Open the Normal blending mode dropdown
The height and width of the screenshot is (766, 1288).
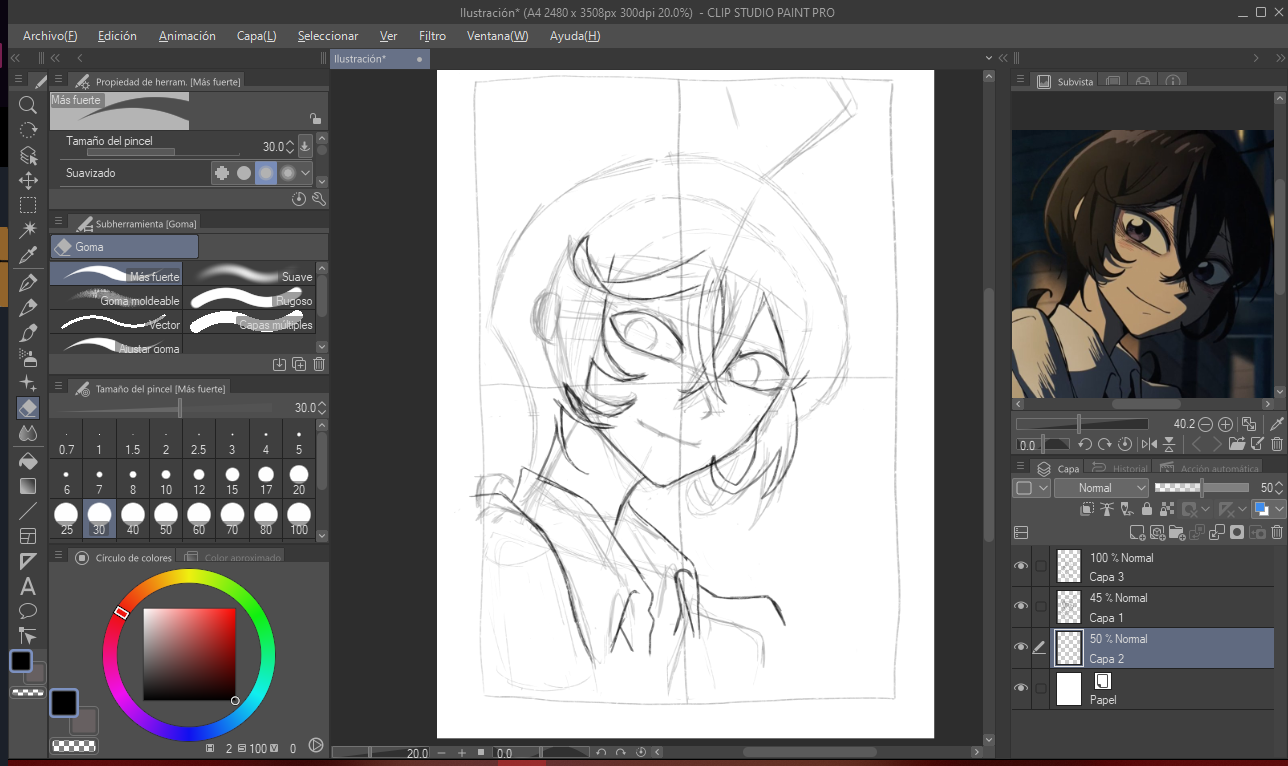click(1100, 488)
